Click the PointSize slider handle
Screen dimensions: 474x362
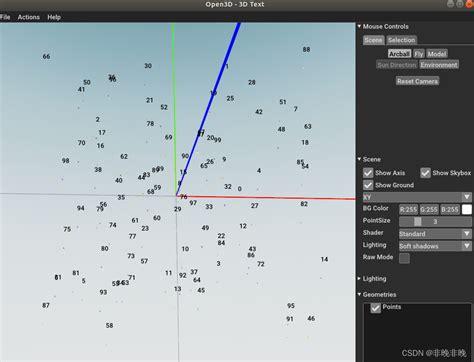pyautogui.click(x=418, y=221)
